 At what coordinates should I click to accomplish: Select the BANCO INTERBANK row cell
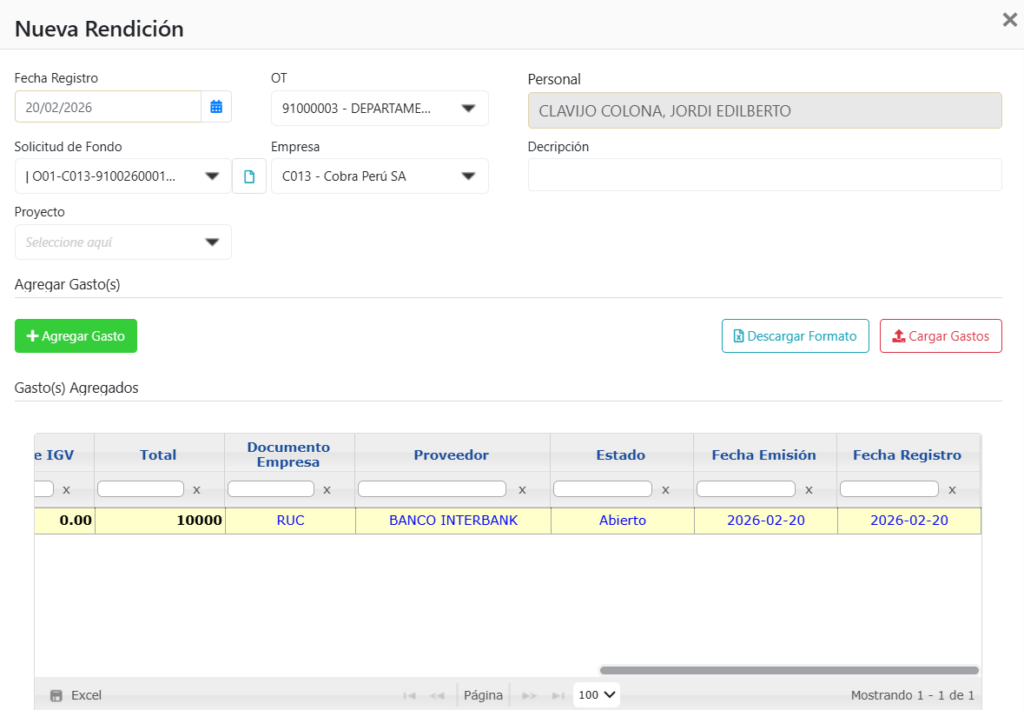453,520
